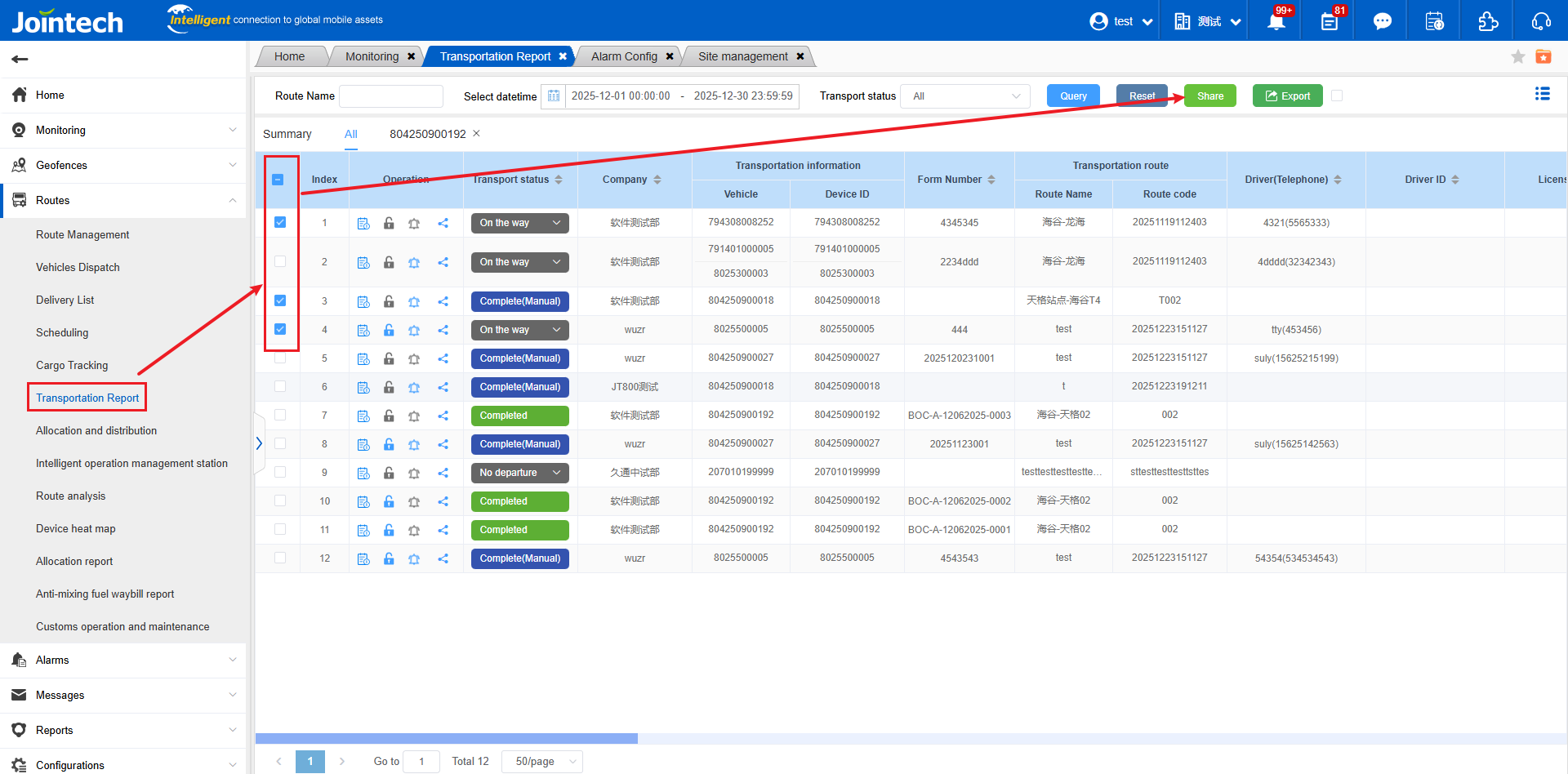Open the 50/page pagination dropdown

point(541,761)
